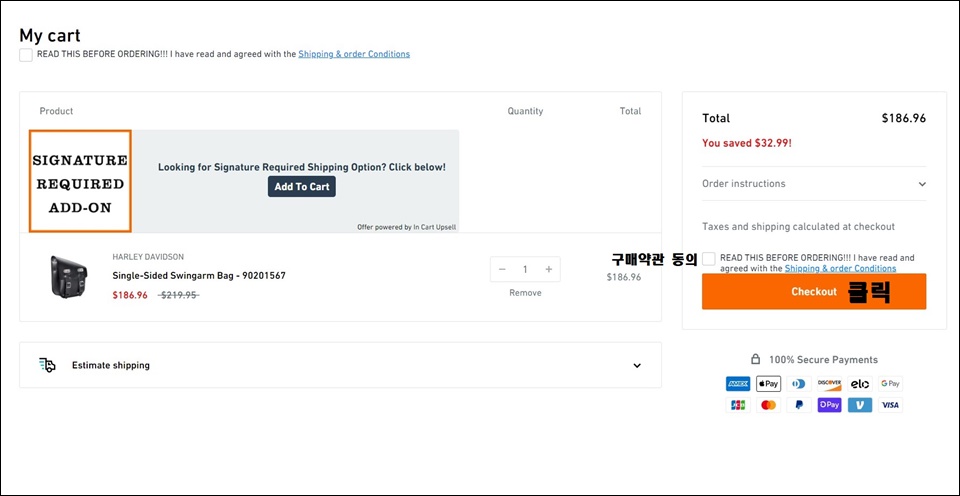Expand the Estimate shipping chevron
The image size is (960, 496).
pyautogui.click(x=637, y=366)
